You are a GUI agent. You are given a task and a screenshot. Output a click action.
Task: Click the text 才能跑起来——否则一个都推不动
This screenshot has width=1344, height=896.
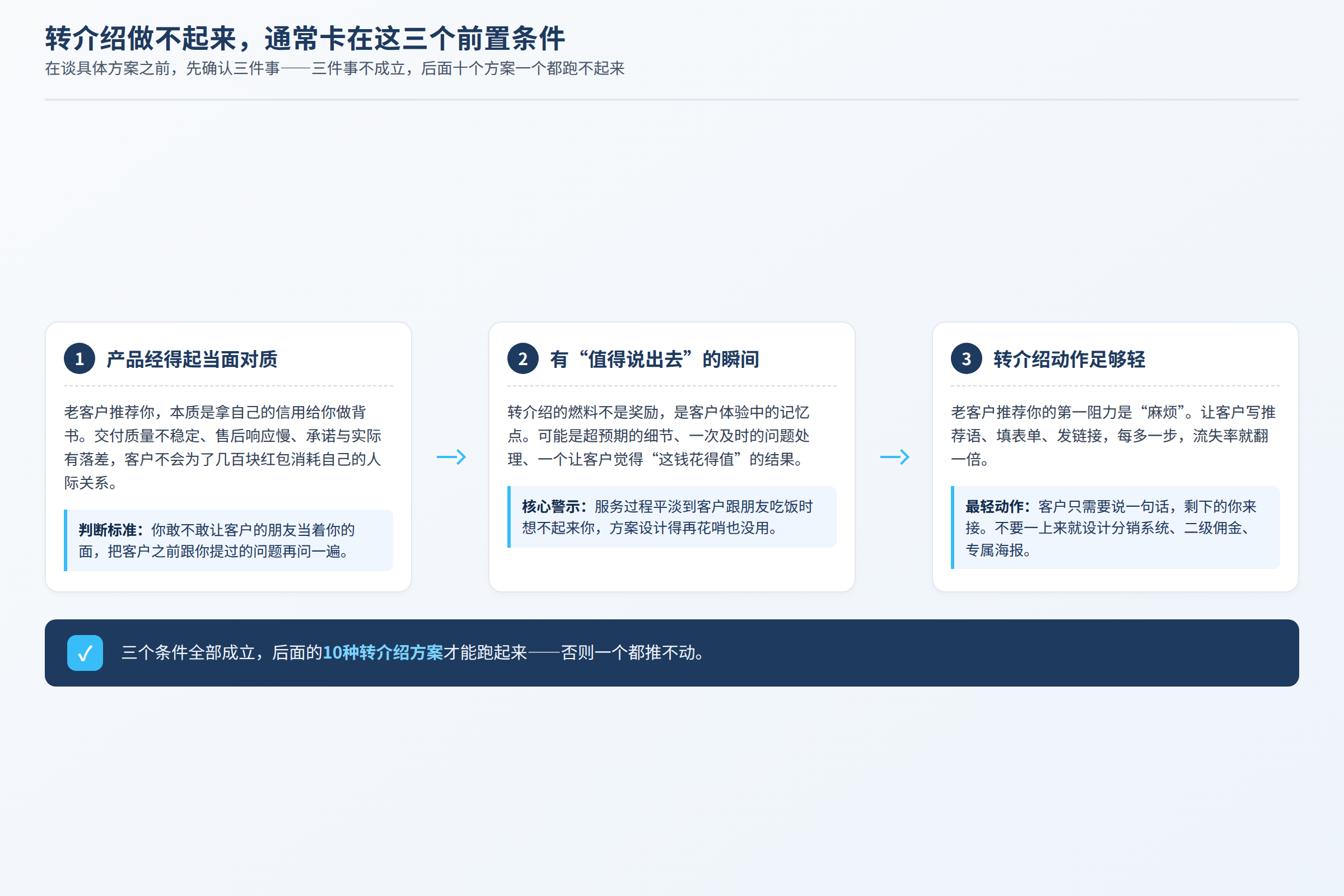[x=576, y=652]
